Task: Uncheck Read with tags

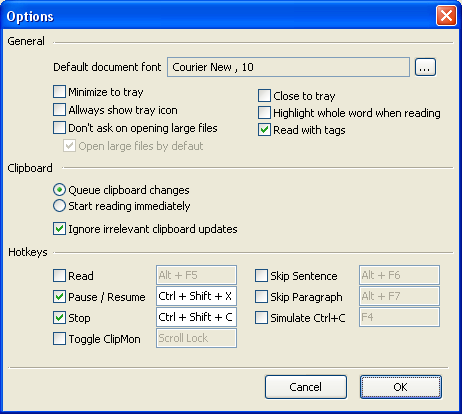Action: 264,130
